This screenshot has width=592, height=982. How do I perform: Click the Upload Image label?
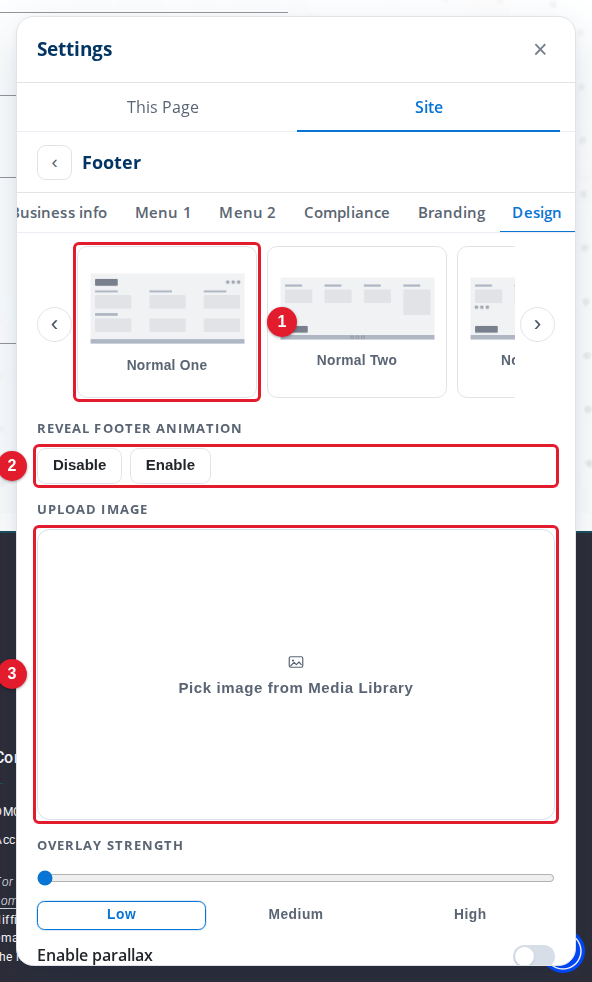click(93, 509)
